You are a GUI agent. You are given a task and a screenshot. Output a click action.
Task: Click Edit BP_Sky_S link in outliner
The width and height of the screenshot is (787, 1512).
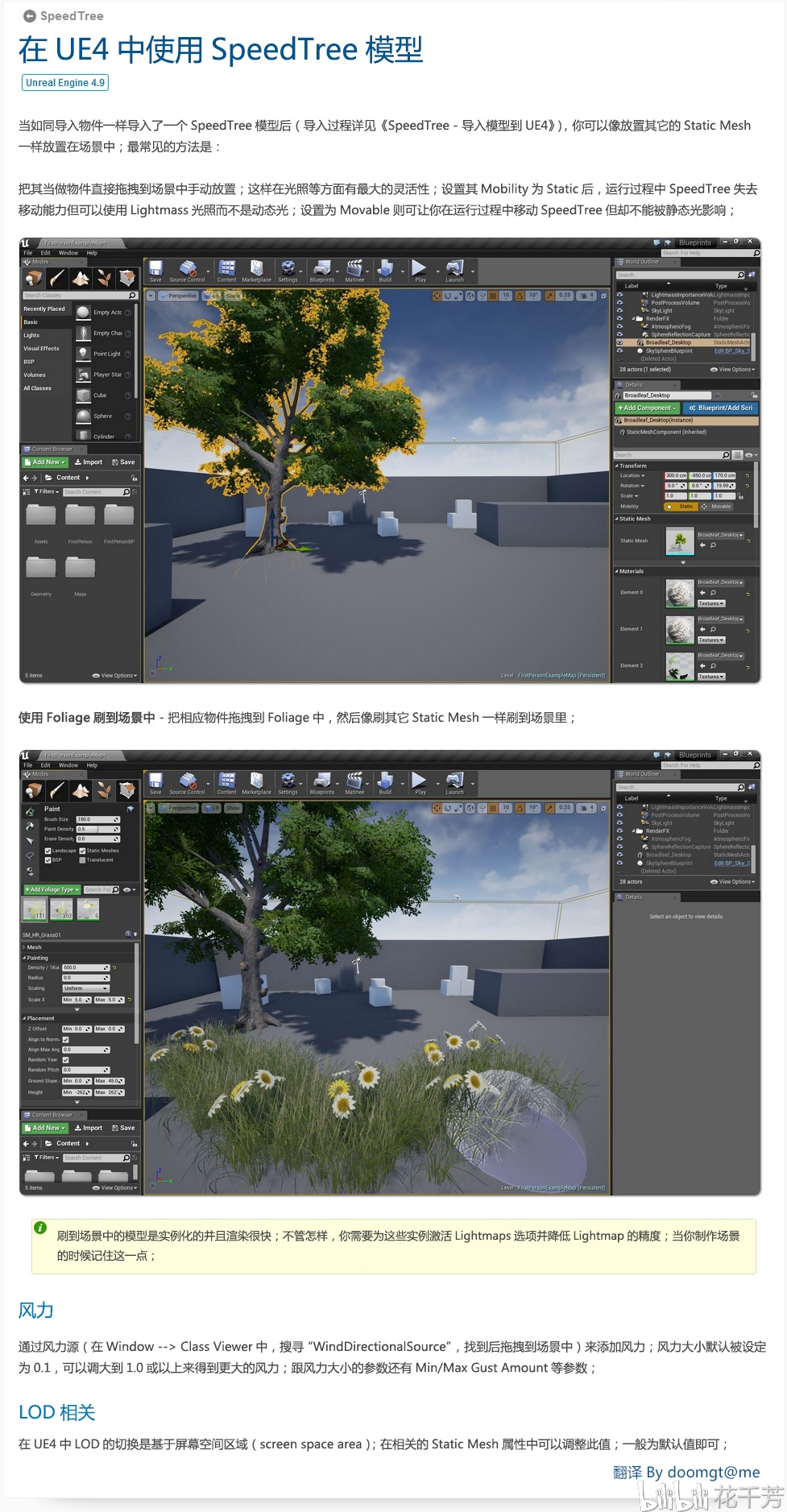[x=732, y=350]
